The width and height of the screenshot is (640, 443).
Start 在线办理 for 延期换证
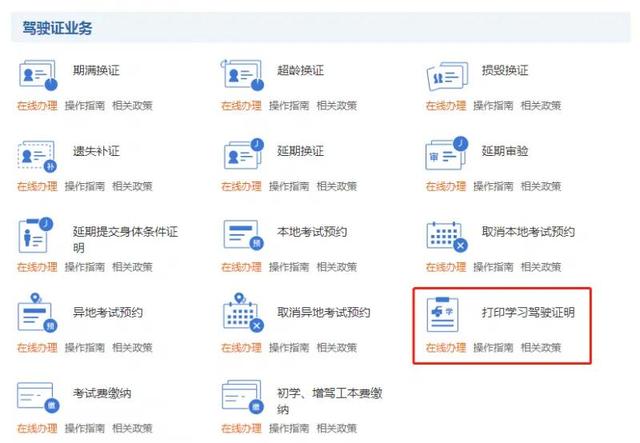[241, 187]
